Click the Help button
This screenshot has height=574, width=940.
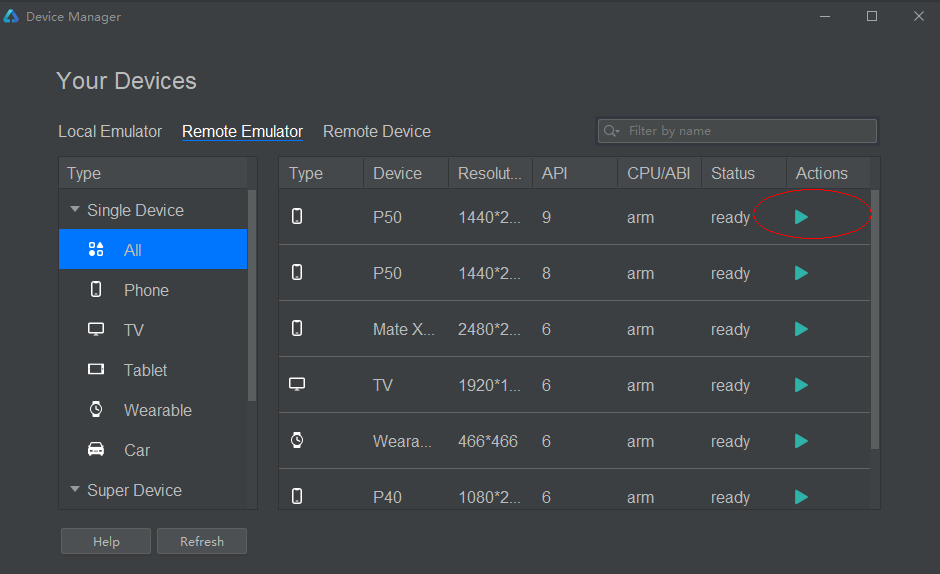point(106,541)
